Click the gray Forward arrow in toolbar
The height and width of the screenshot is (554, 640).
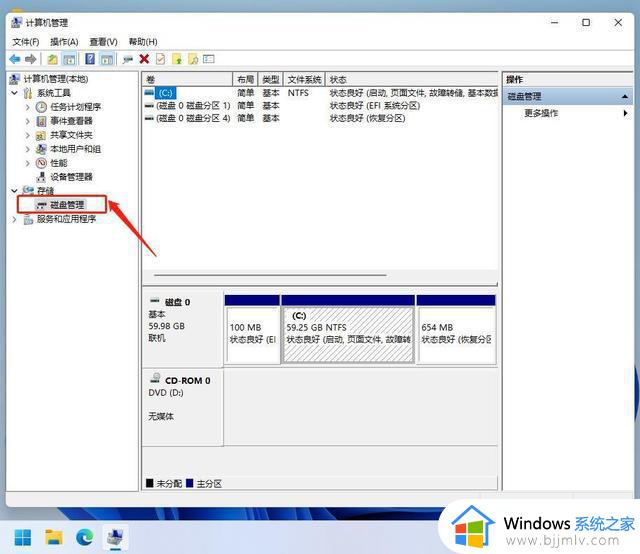(31, 59)
